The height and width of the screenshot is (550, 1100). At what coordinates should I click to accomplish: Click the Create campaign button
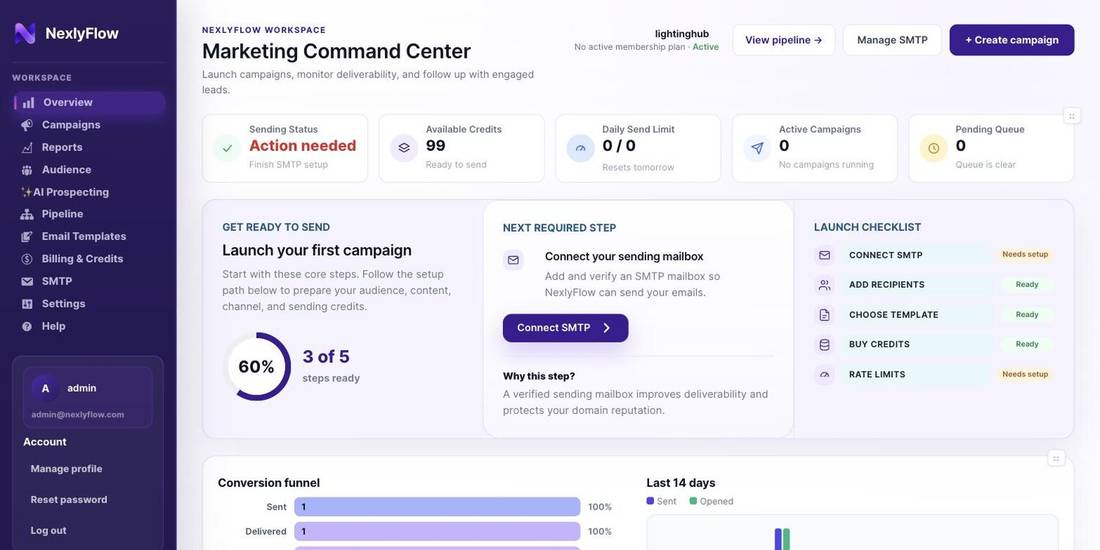click(x=1012, y=40)
